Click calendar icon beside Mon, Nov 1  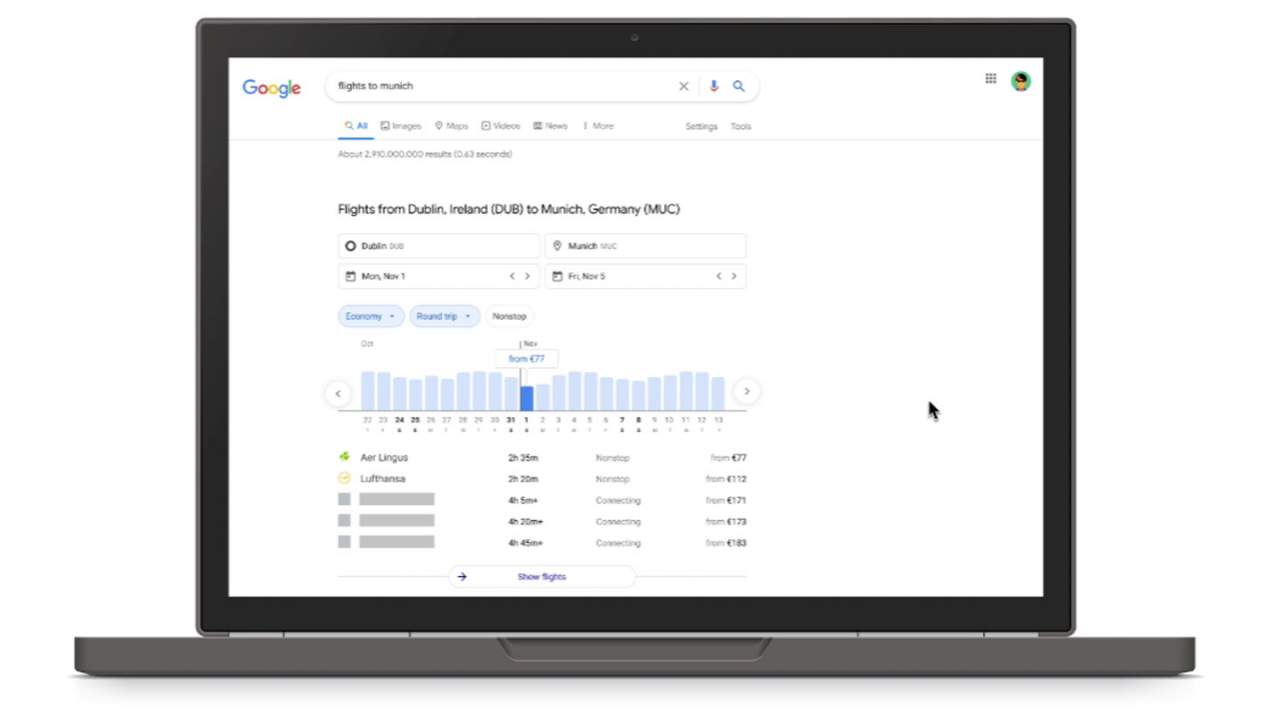(x=350, y=276)
